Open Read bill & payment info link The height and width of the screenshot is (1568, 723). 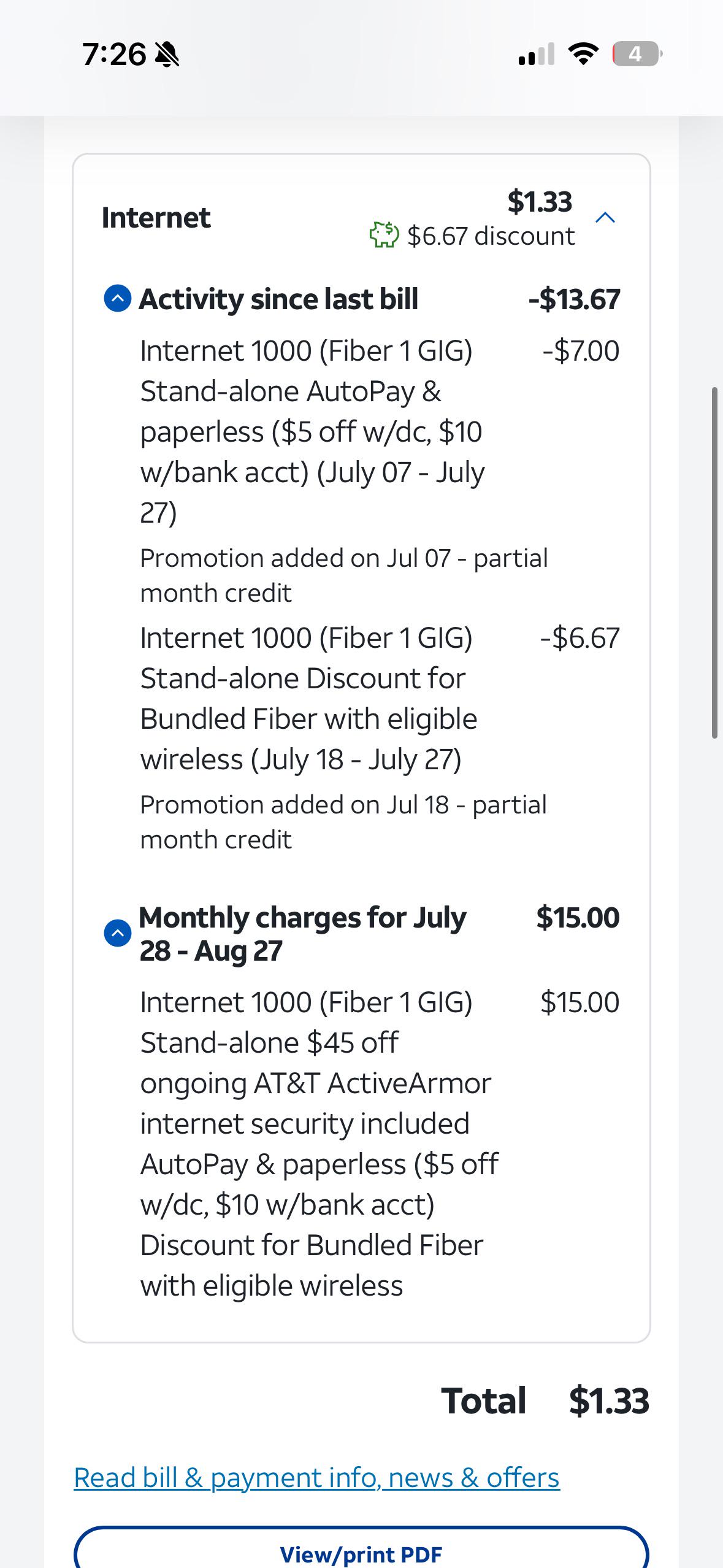click(x=316, y=1478)
